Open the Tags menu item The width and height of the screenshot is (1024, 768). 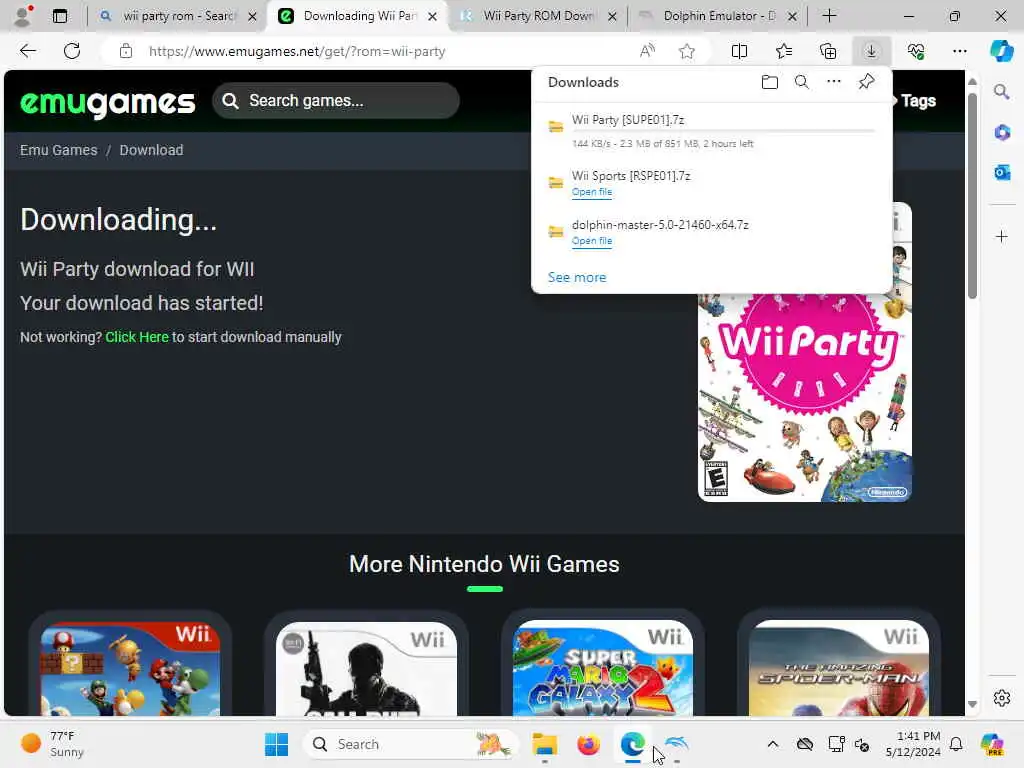pos(918,101)
